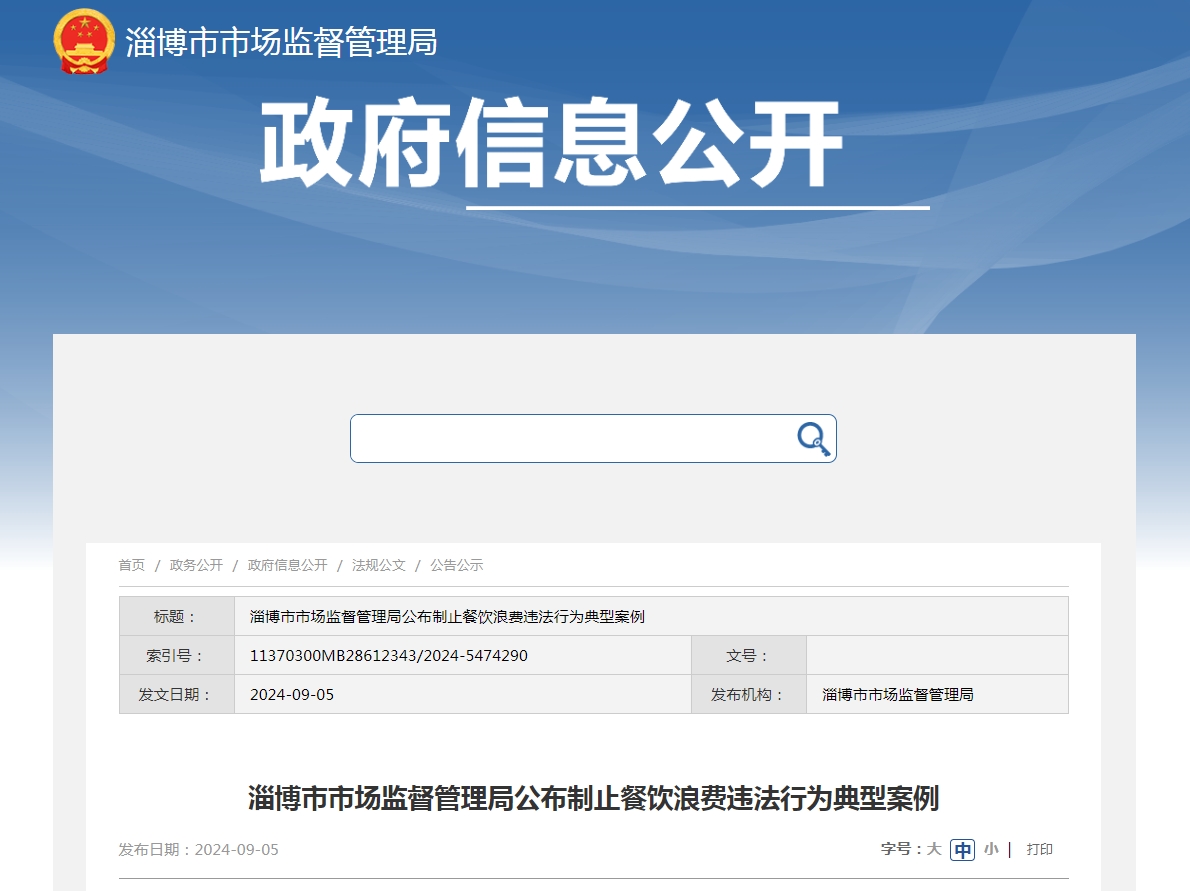
Task: Open 政府信息公开 breadcrumb link
Action: (288, 565)
